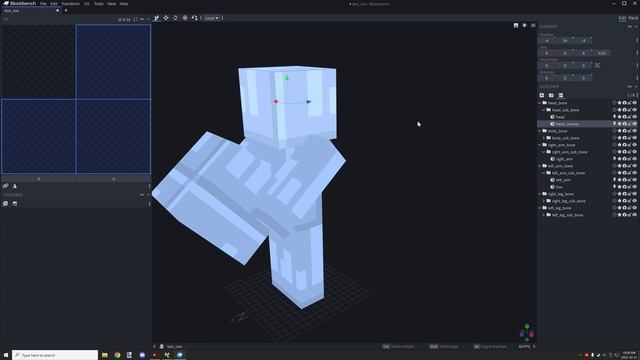Collapse the right_arm_bone group
640x360 pixels.
click(540, 145)
